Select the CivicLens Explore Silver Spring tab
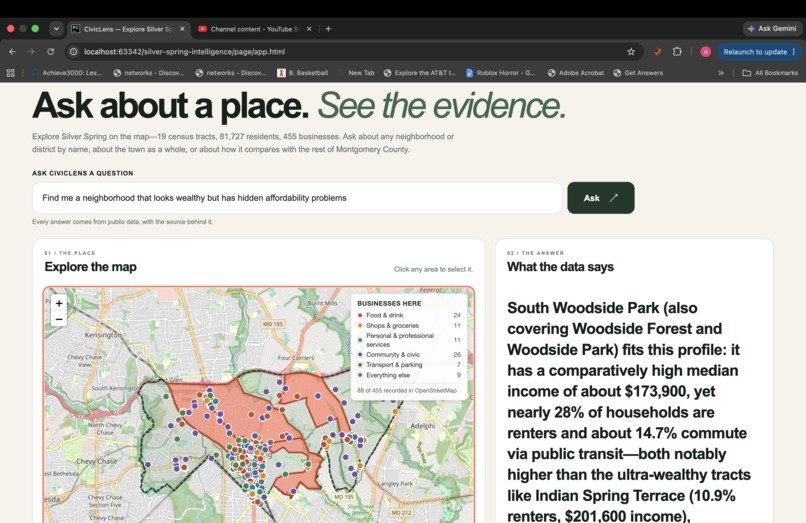Screen dimensions: 806x523 tap(128, 29)
